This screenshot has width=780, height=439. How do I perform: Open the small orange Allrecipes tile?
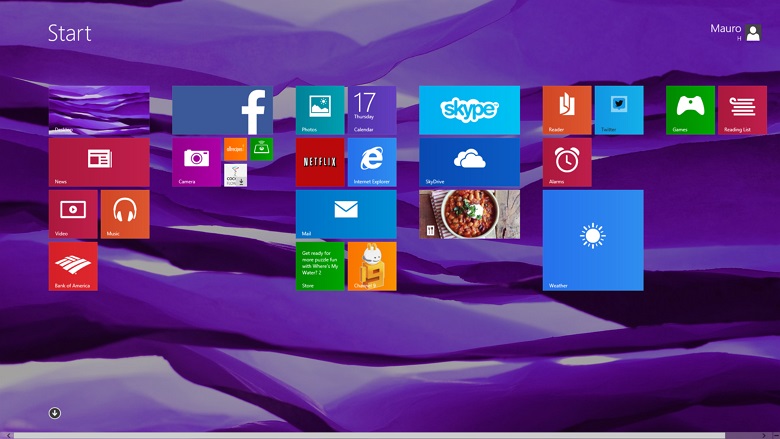235,149
